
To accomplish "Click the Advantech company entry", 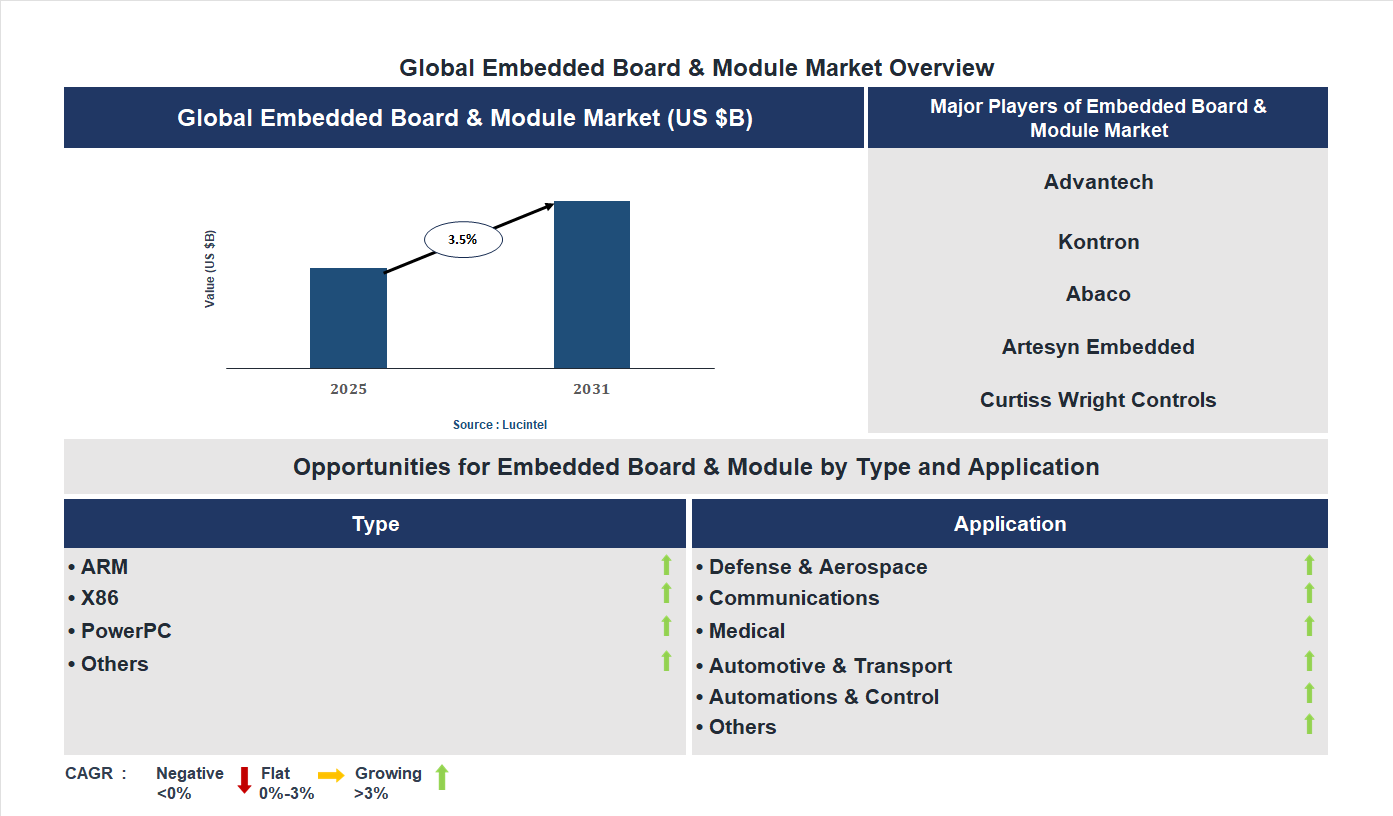I will click(x=1098, y=182).
